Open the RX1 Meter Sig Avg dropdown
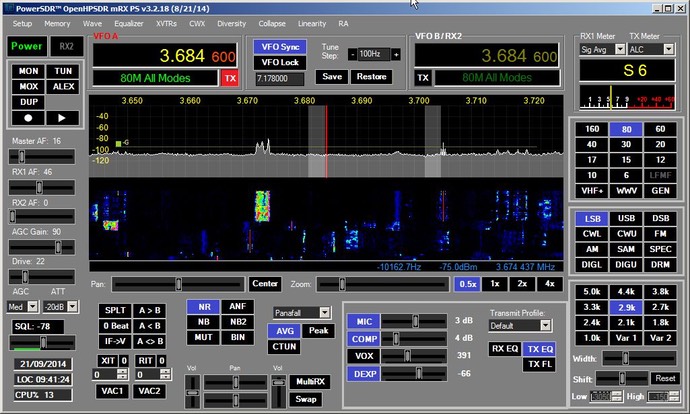Screen dimensions: 690x414 620,49
